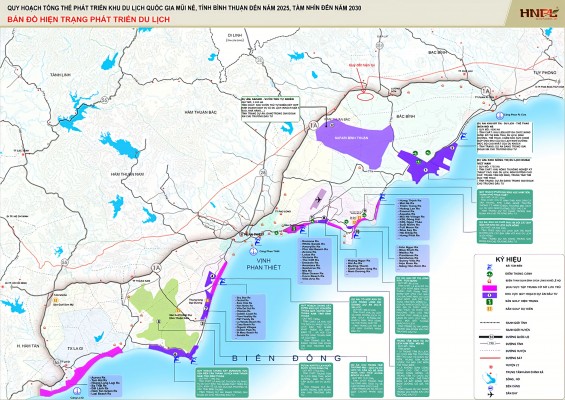The width and height of the screenshot is (565, 400).
Task: Click the Biển Đông sea label
Action: click(x=286, y=358)
